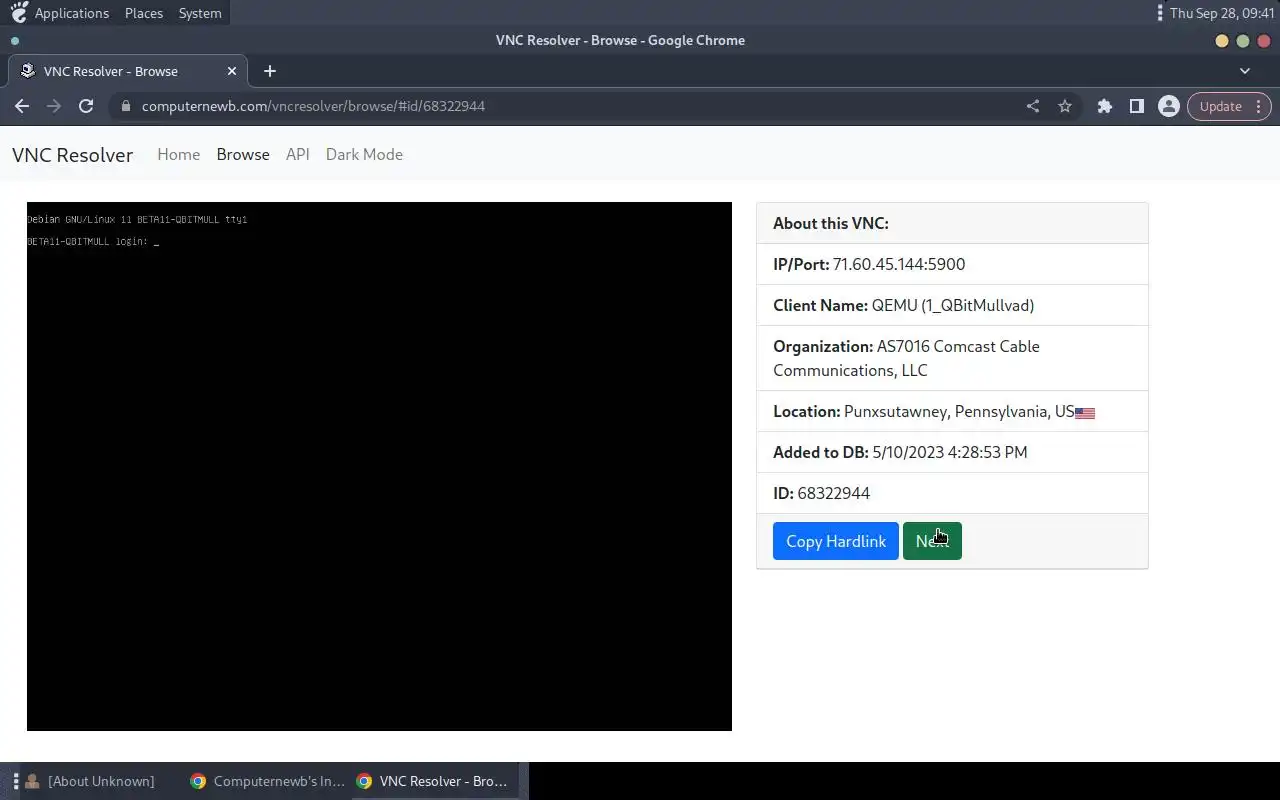Go back with the browser back arrow
The height and width of the screenshot is (800, 1280).
pos(22,106)
